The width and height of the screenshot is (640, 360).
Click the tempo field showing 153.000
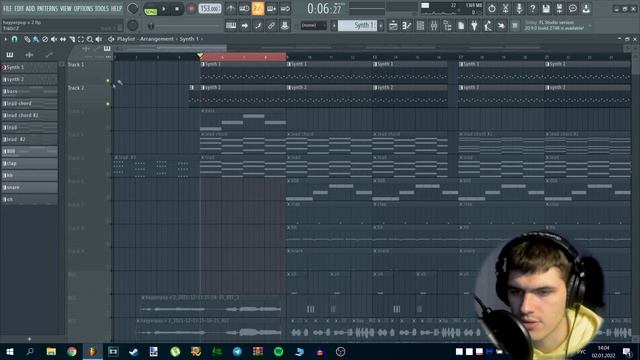click(210, 9)
